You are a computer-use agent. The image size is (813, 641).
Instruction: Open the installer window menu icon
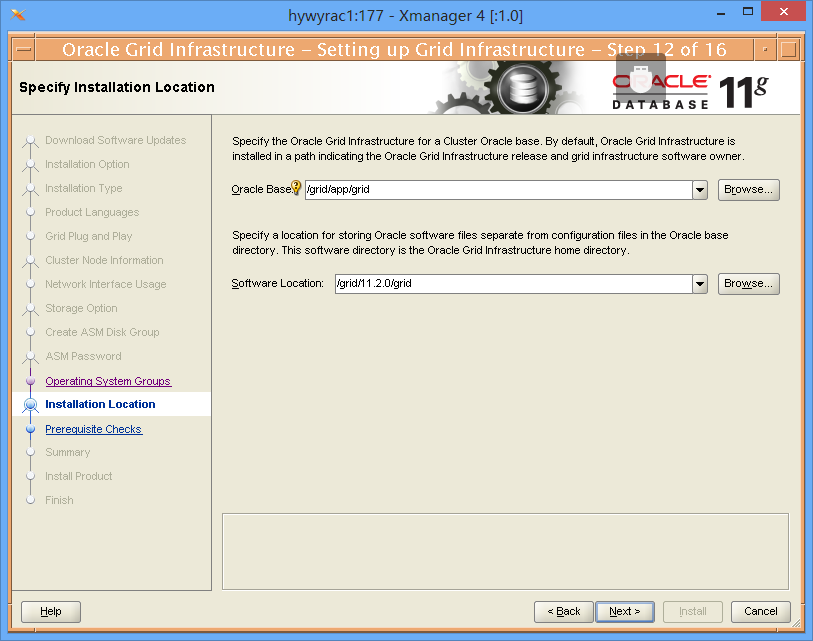click(23, 50)
